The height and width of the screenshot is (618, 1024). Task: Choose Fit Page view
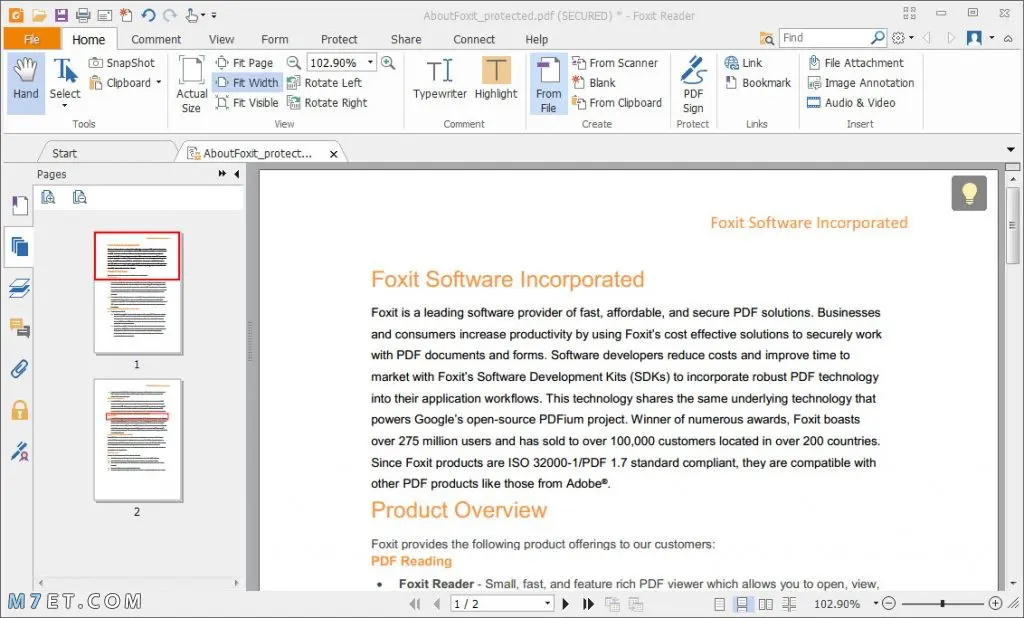pyautogui.click(x=244, y=63)
